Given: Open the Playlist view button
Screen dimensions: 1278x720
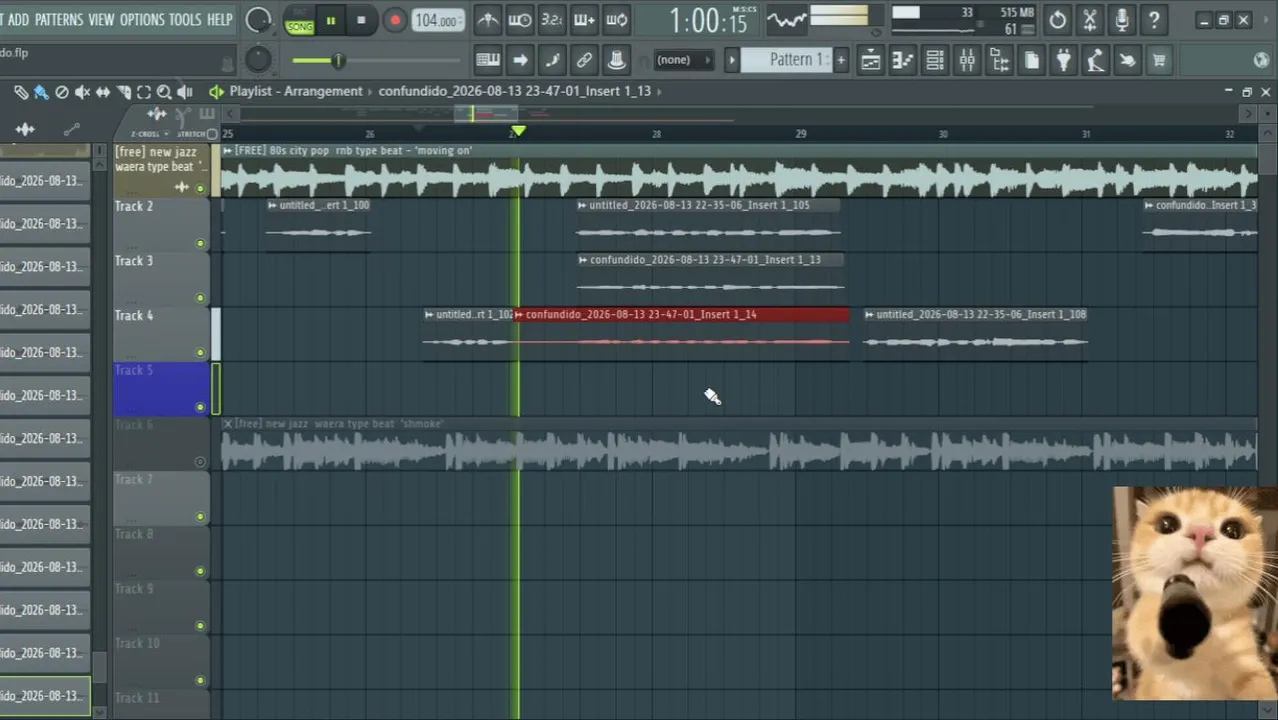Looking at the screenshot, I should pos(871,60).
